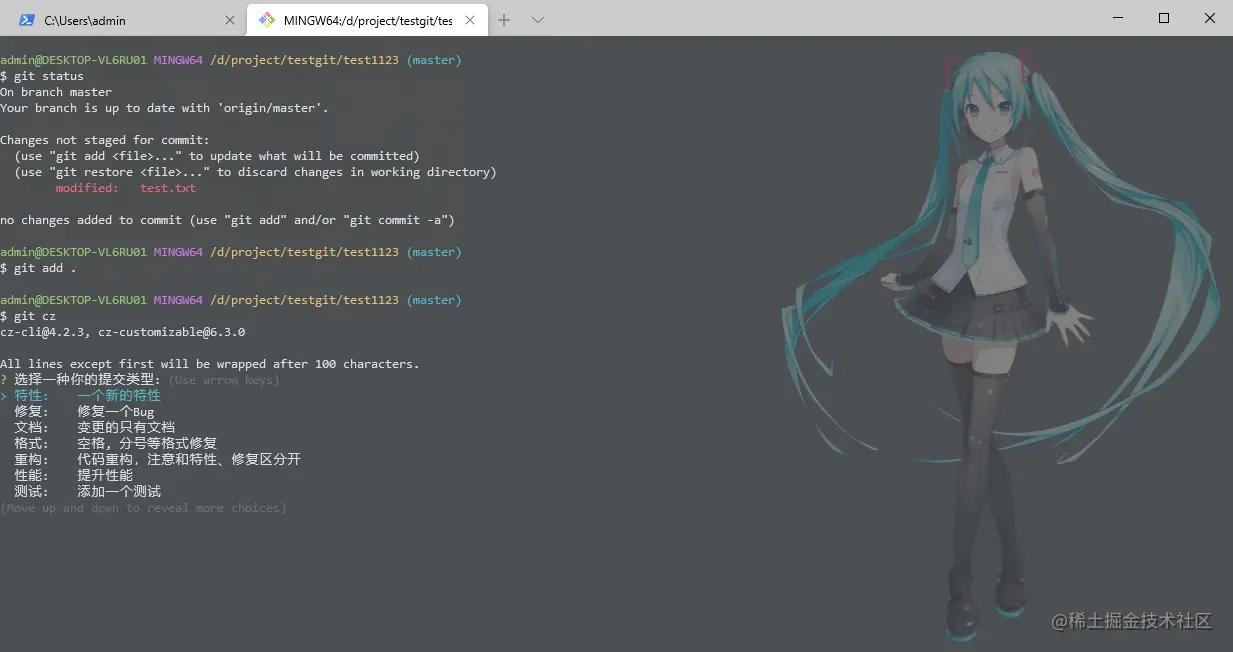Viewport: 1233px width, 652px height.
Task: Minimize the terminal window
Action: [1117, 18]
